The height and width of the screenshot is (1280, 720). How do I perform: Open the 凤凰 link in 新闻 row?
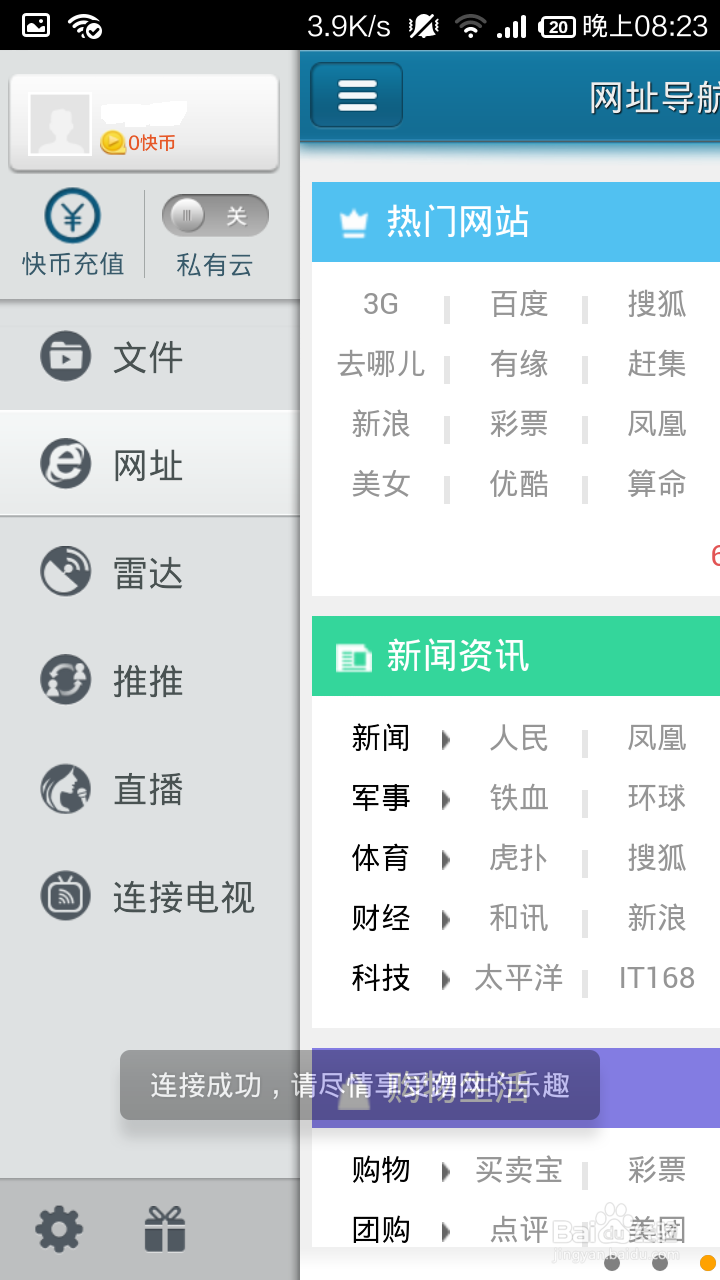[x=657, y=738]
